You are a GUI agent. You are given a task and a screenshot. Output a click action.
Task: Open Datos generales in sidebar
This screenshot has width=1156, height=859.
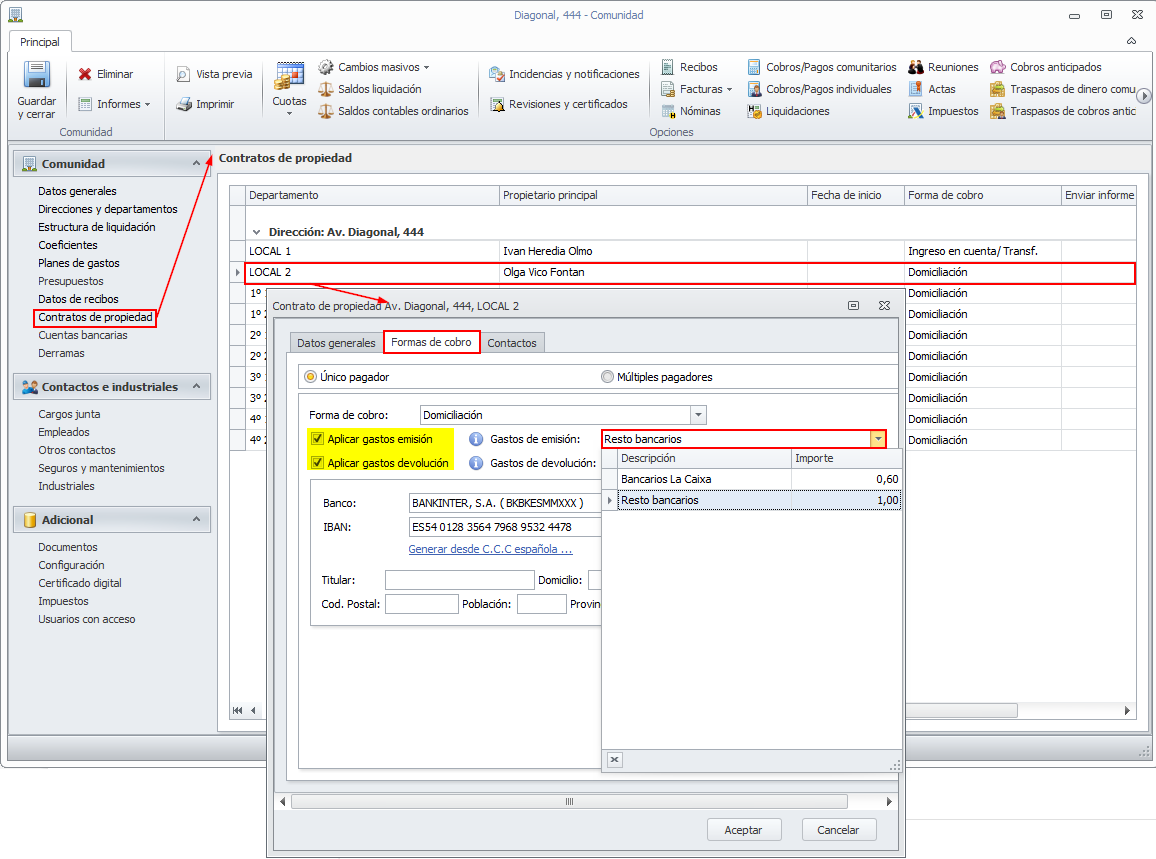click(77, 191)
